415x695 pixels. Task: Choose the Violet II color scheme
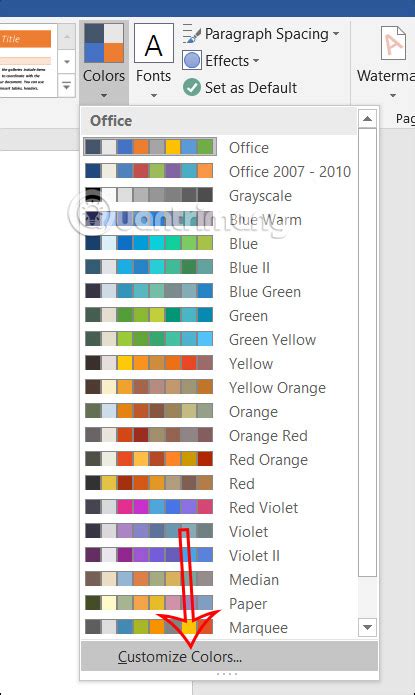(219, 555)
